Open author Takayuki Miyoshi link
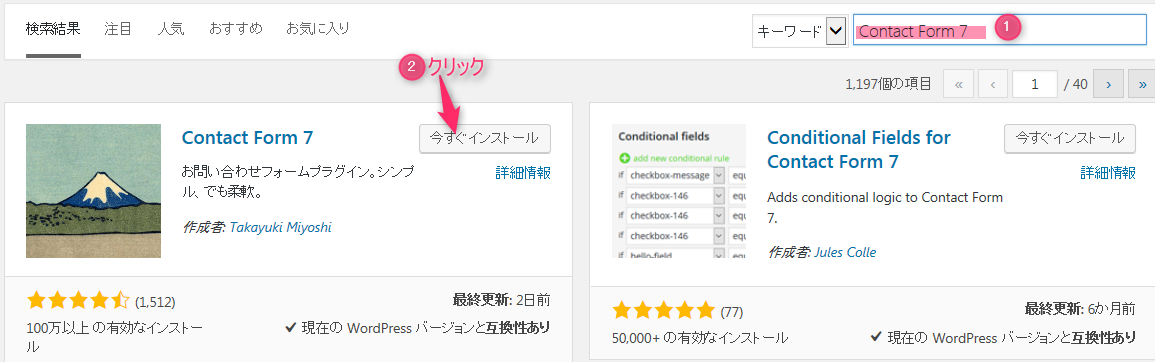 281,227
